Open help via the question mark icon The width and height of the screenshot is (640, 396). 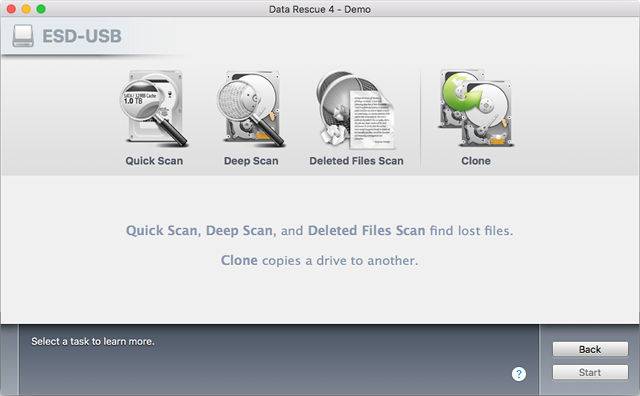[x=519, y=374]
